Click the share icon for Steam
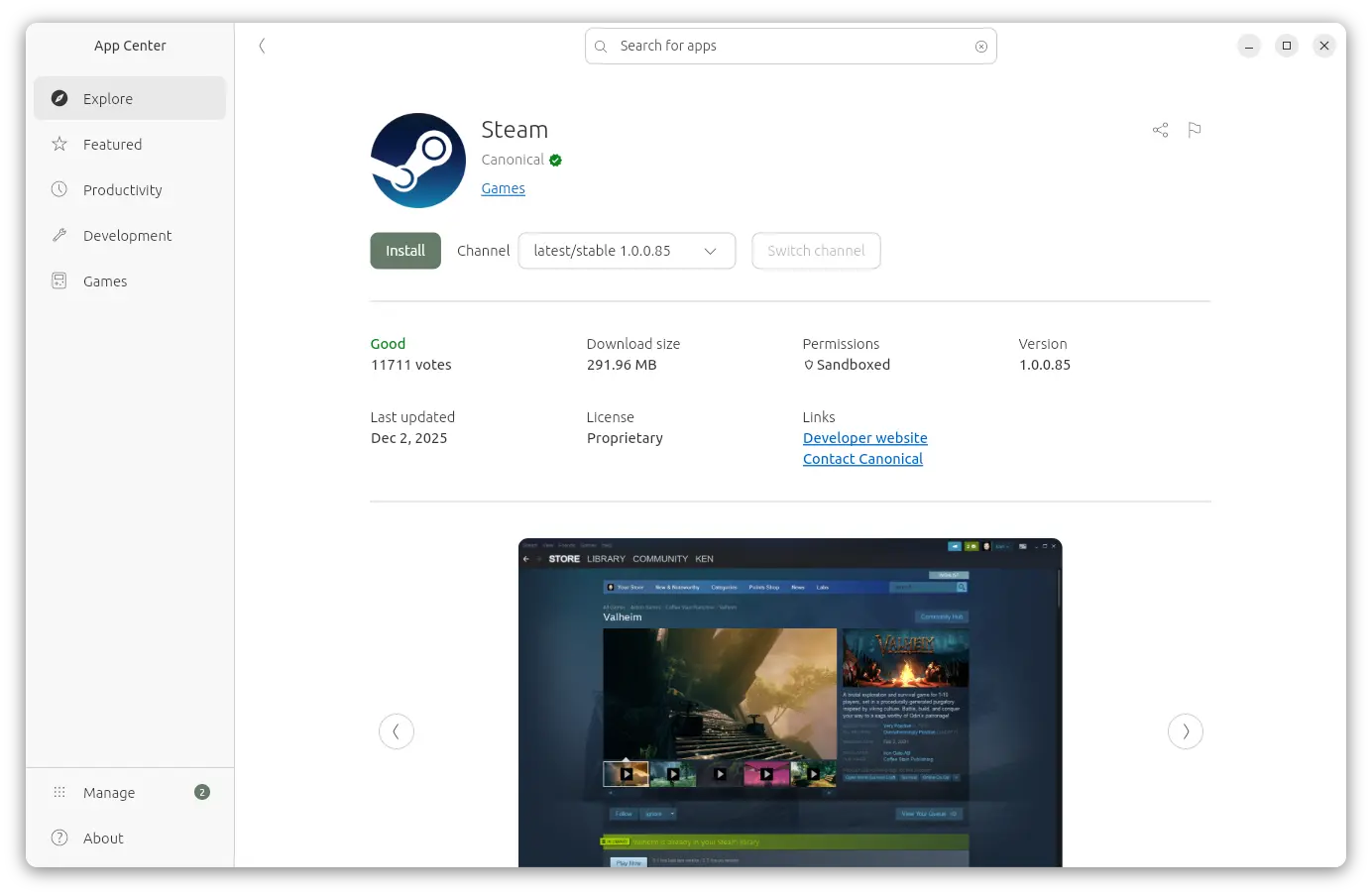 pos(1160,130)
